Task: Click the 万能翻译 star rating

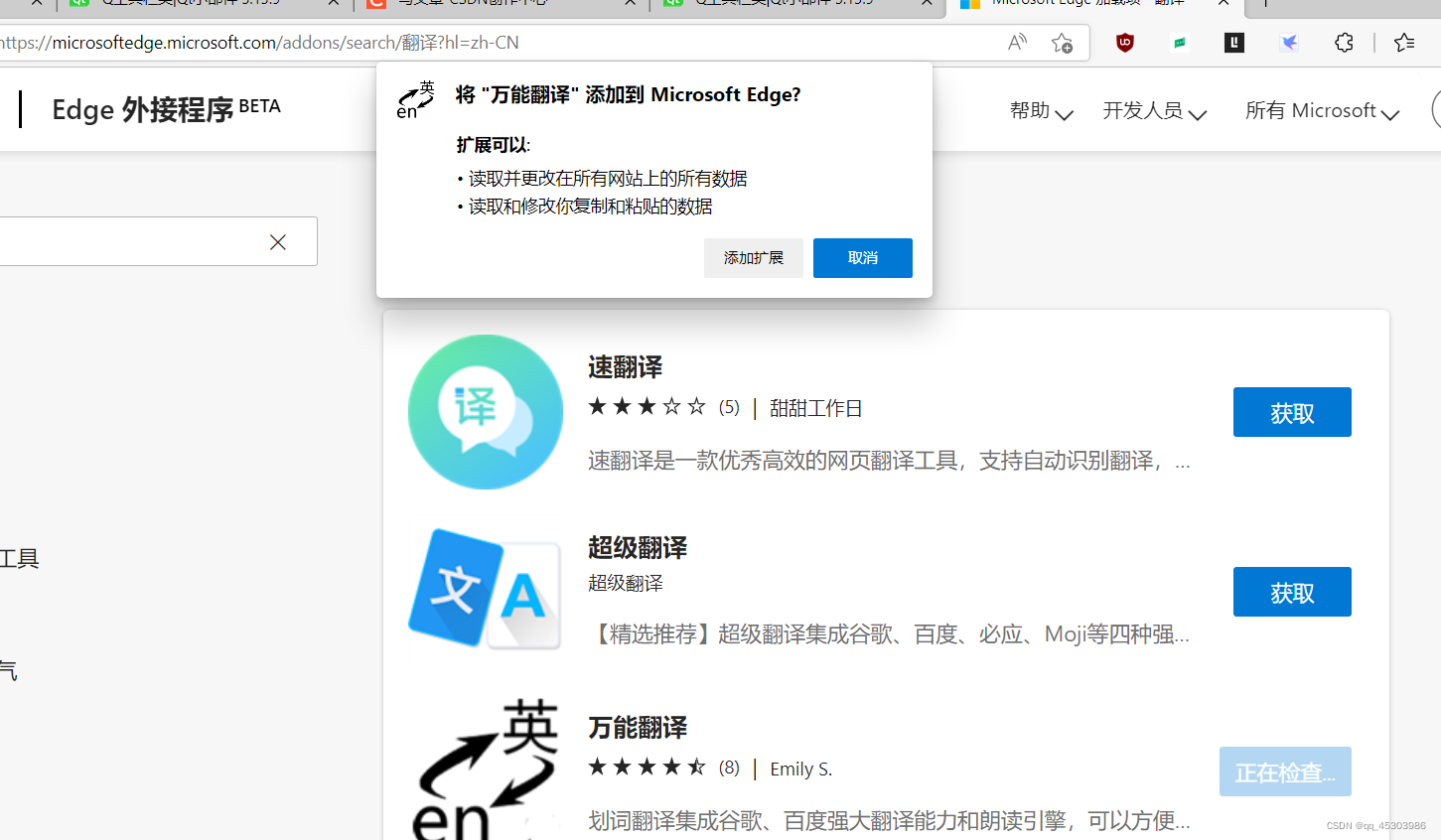Action: coord(647,768)
